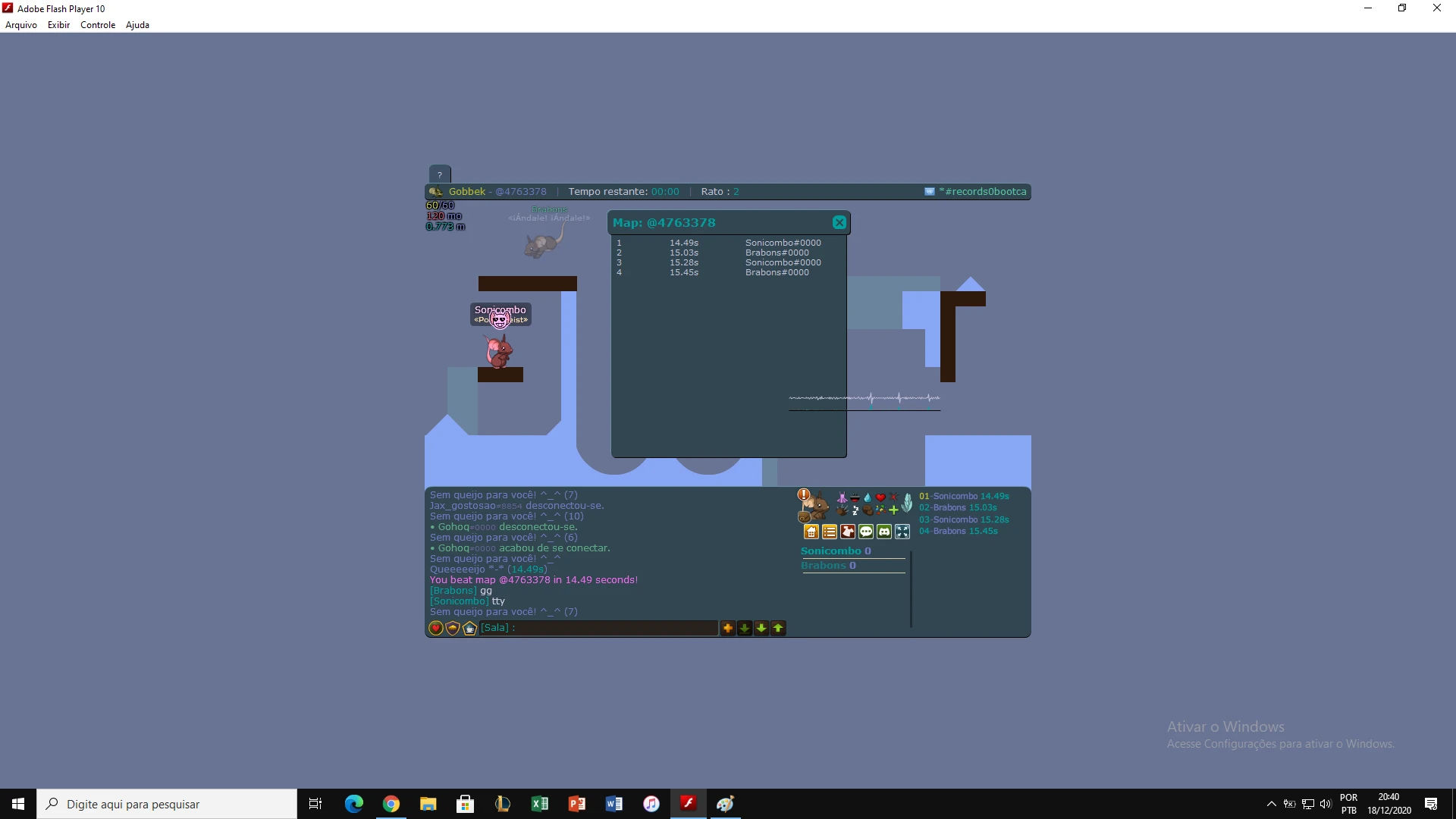This screenshot has height=819, width=1456.
Task: Click the 'You beat map @4763378' message
Action: pyautogui.click(x=534, y=580)
